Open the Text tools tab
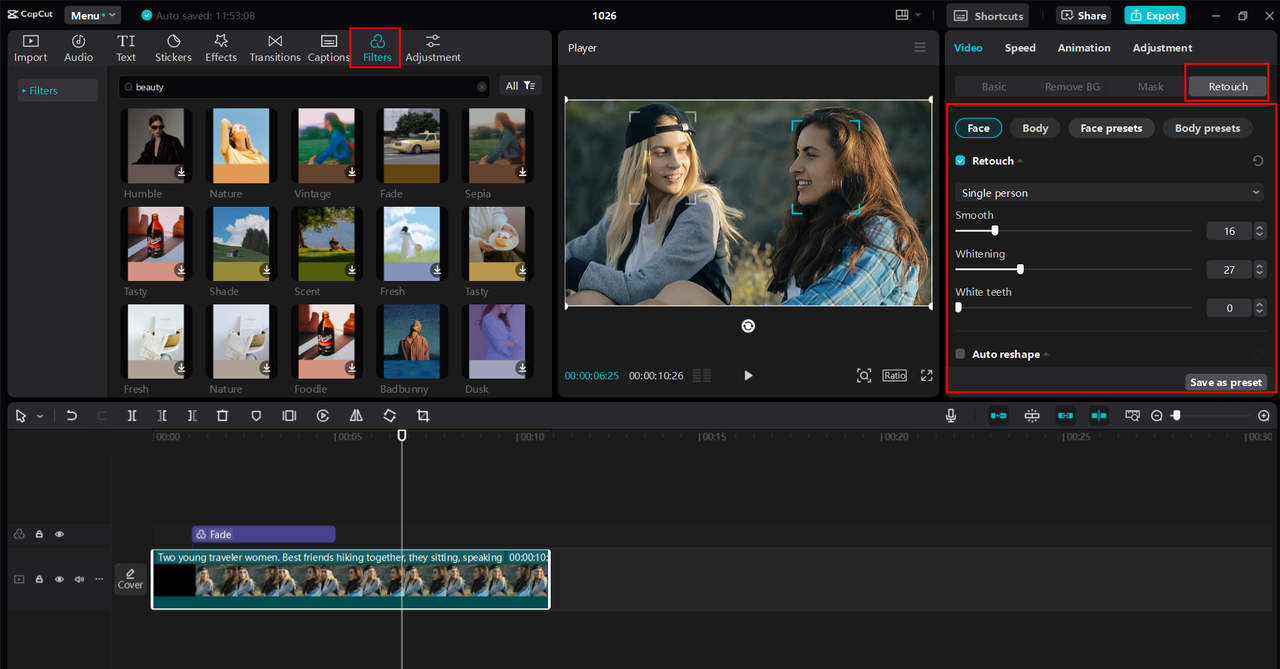Image resolution: width=1280 pixels, height=669 pixels. click(126, 48)
